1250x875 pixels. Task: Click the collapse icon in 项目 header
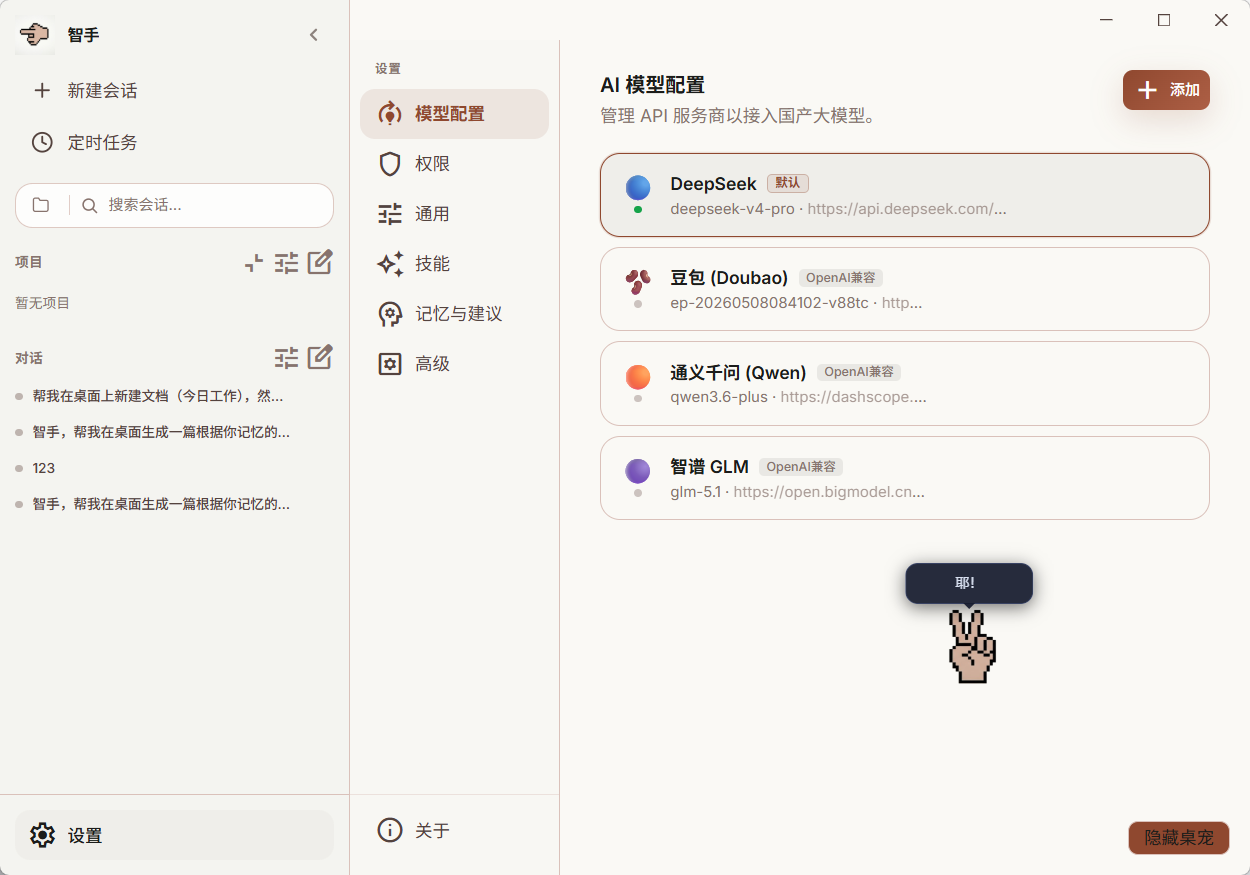click(254, 263)
